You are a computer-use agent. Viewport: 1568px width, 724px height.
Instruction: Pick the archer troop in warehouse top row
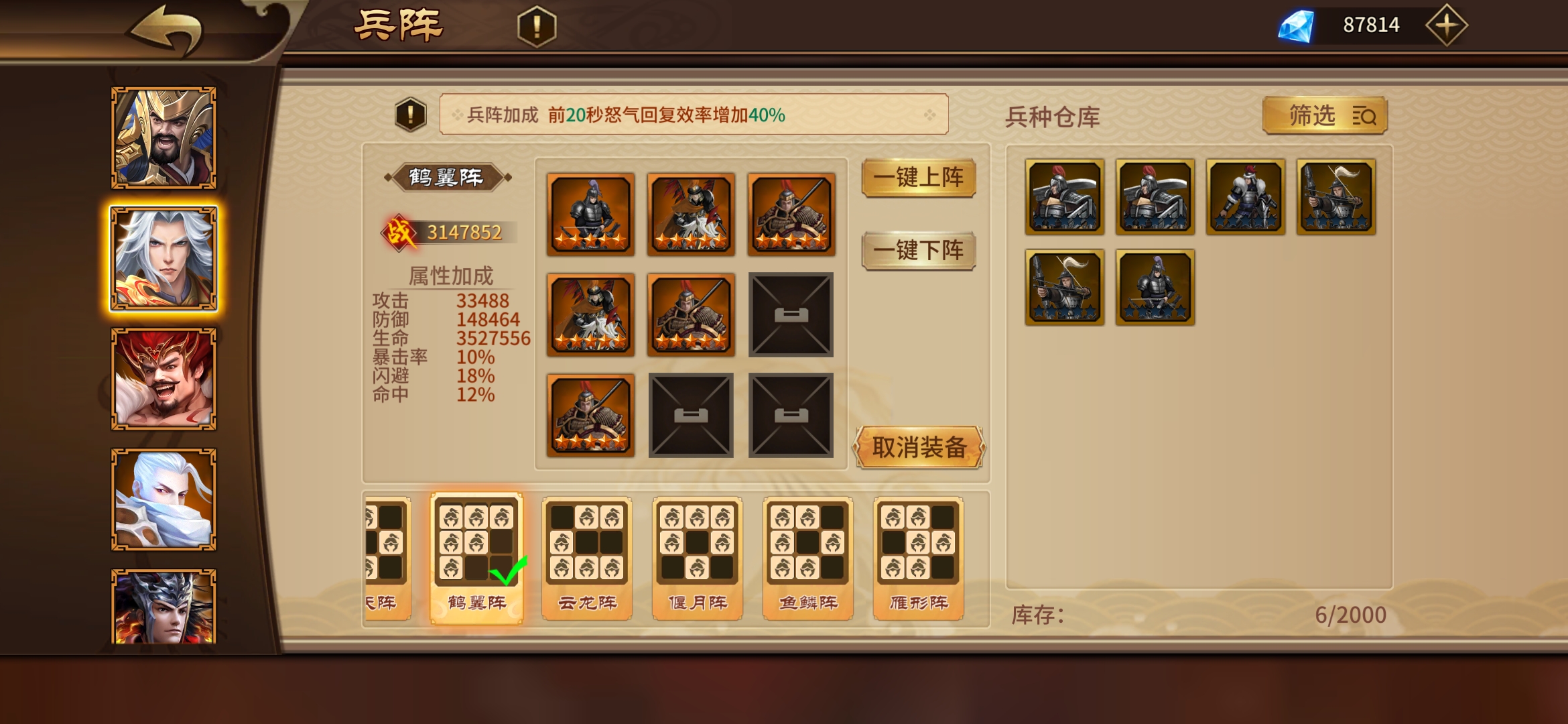[1336, 196]
